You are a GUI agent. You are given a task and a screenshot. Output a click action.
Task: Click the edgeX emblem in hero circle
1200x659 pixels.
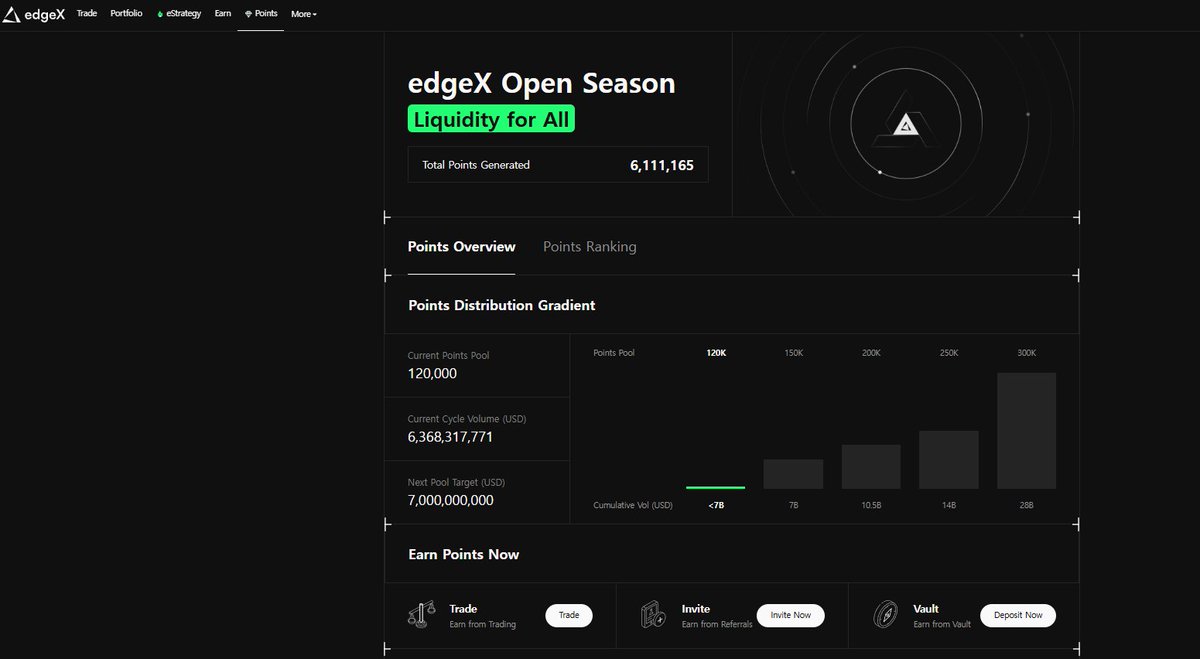906,125
